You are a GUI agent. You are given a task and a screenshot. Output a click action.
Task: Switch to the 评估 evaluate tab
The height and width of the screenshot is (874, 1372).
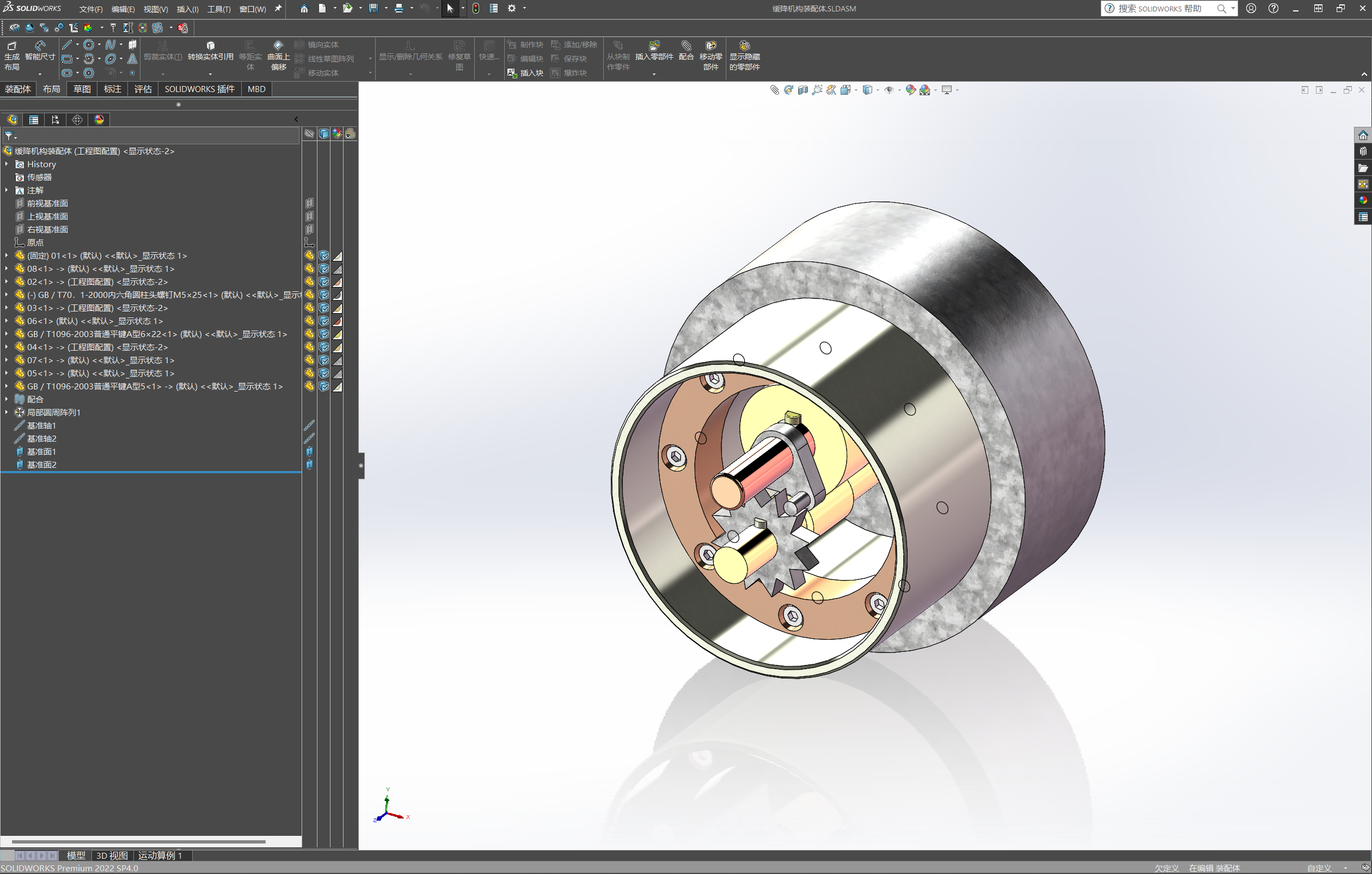coord(143,89)
